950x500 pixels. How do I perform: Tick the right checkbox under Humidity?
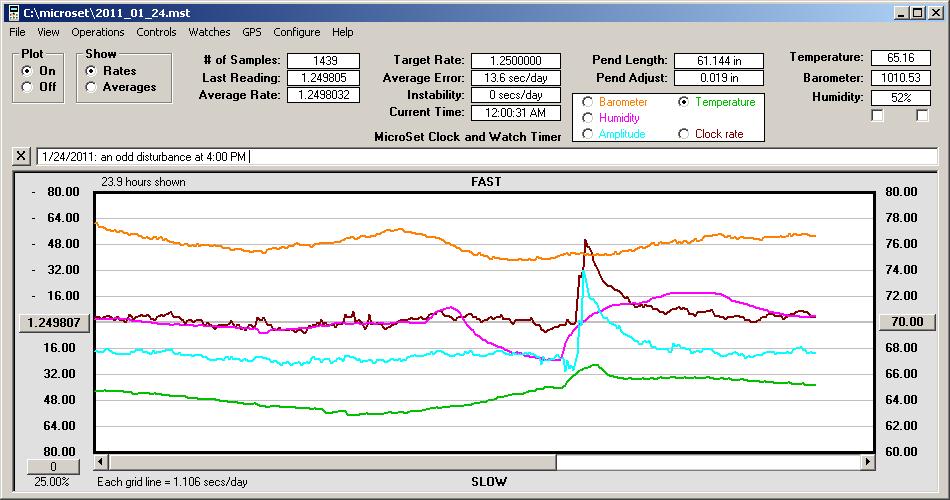coord(922,115)
